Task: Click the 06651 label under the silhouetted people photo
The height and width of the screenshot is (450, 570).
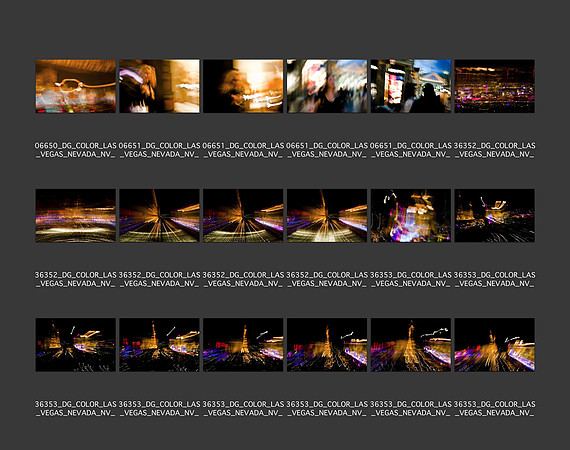Action: 411,150
